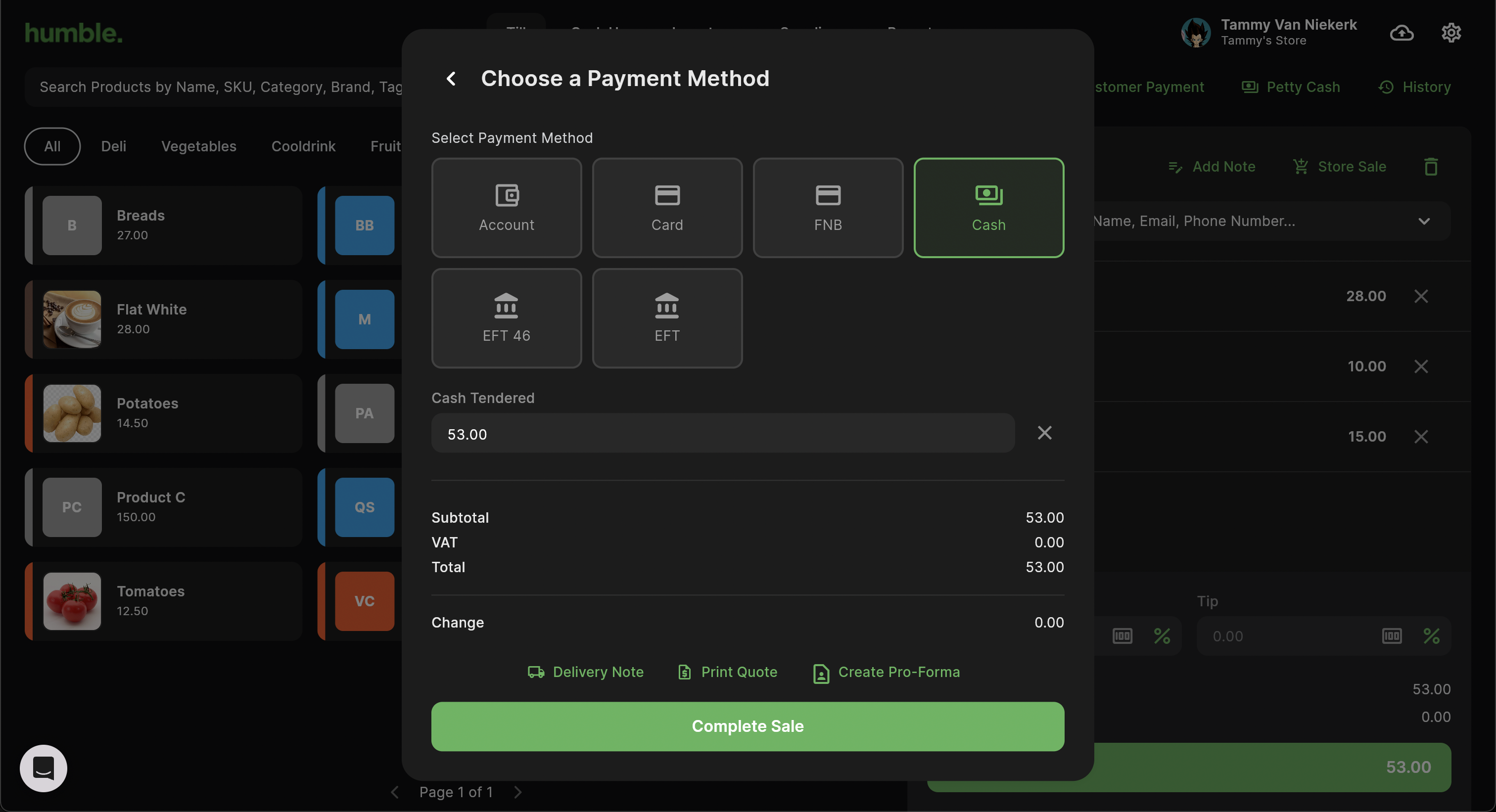This screenshot has width=1496, height=812.
Task: Remove the 15.00 cart item
Action: click(x=1420, y=437)
